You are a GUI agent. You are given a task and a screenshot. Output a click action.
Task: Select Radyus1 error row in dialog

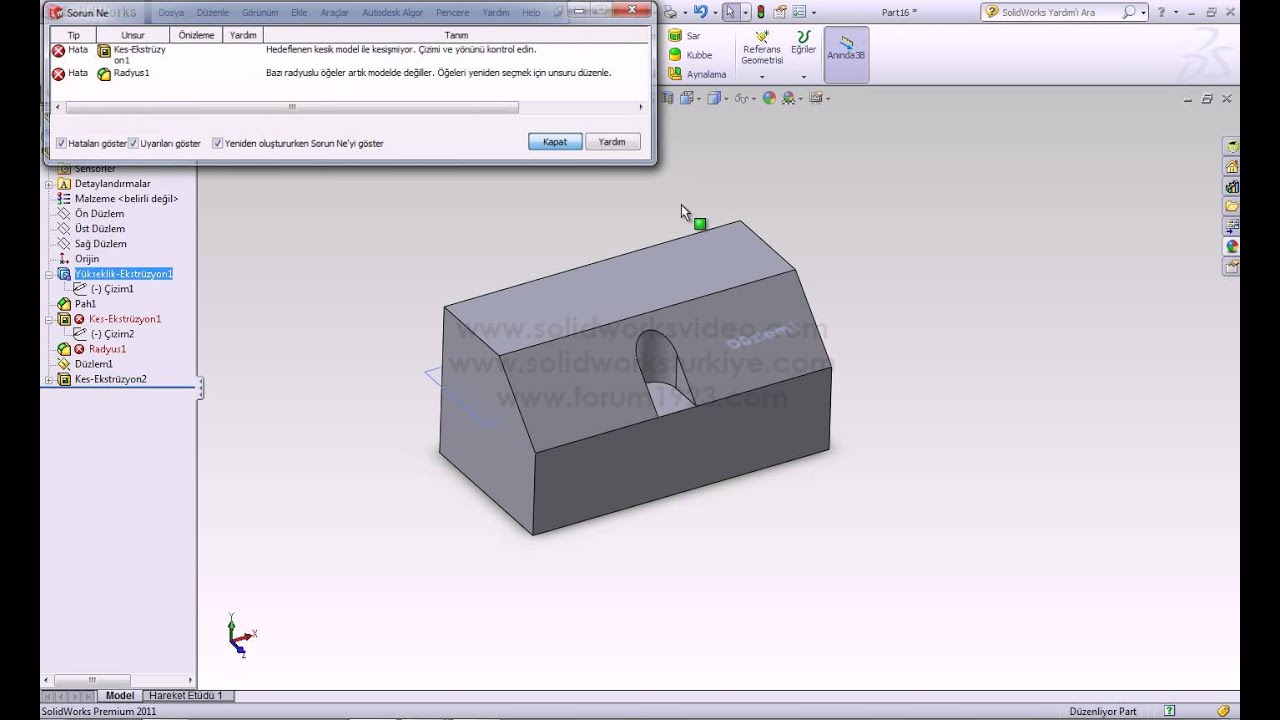(348, 73)
